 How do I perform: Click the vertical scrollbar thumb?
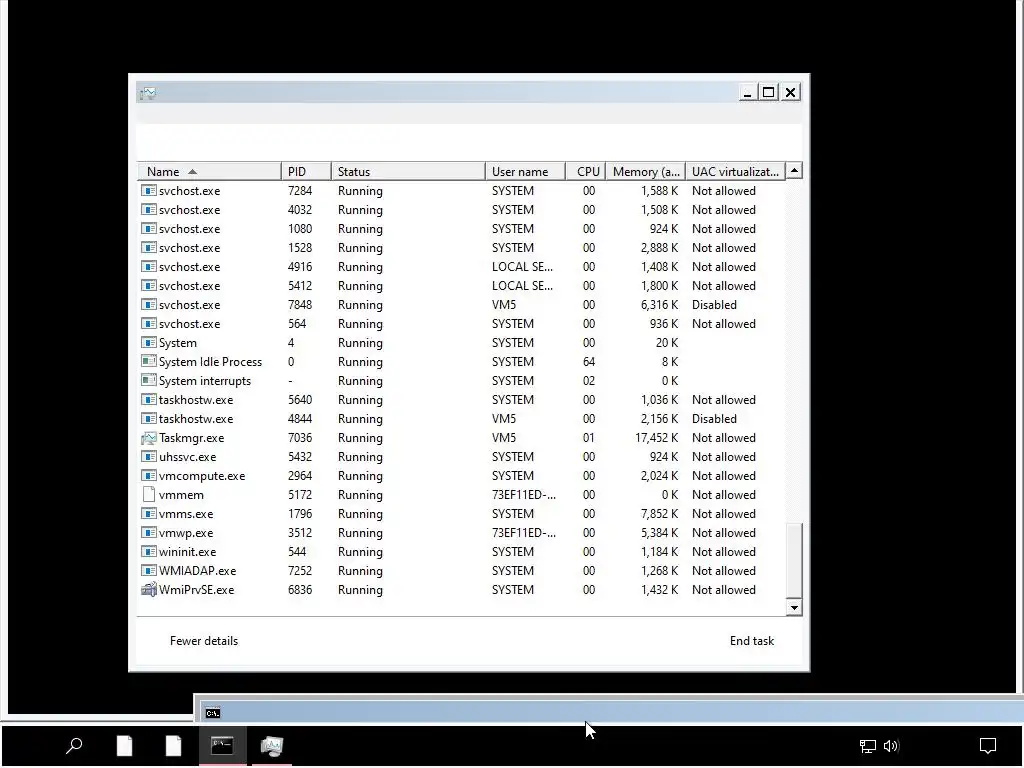click(794, 560)
